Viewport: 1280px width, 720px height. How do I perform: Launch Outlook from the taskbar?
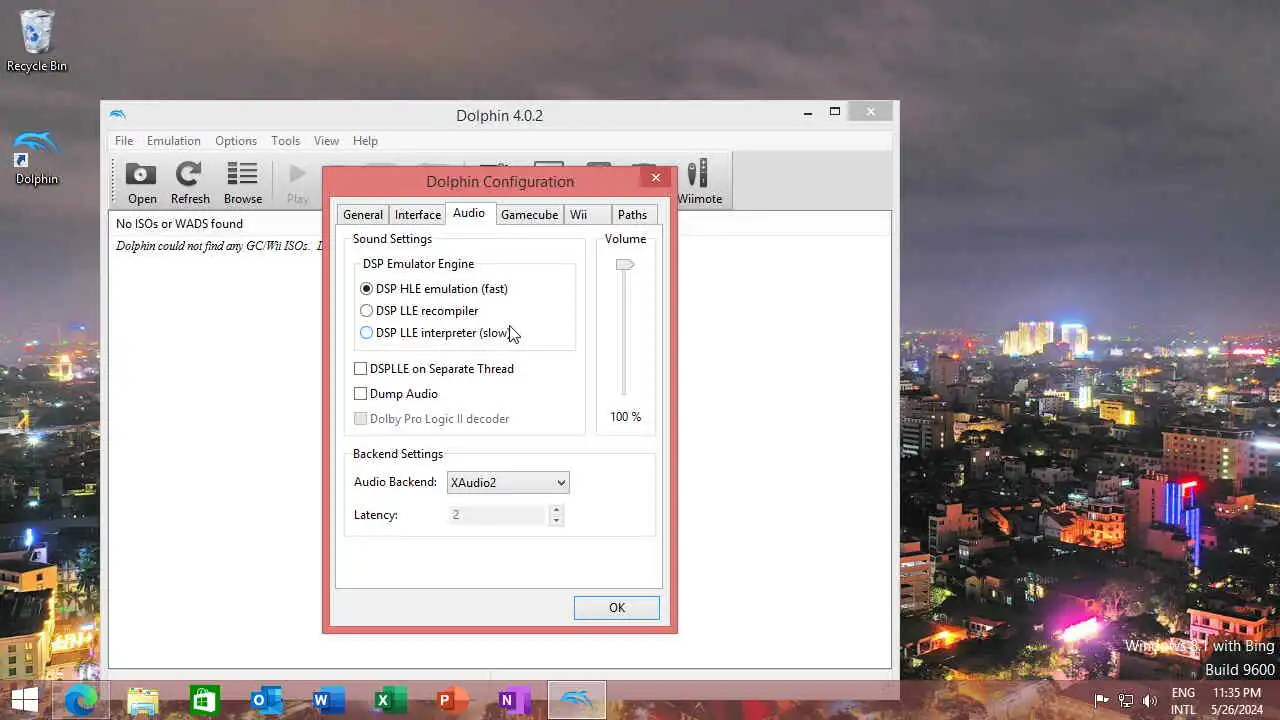tap(267, 700)
